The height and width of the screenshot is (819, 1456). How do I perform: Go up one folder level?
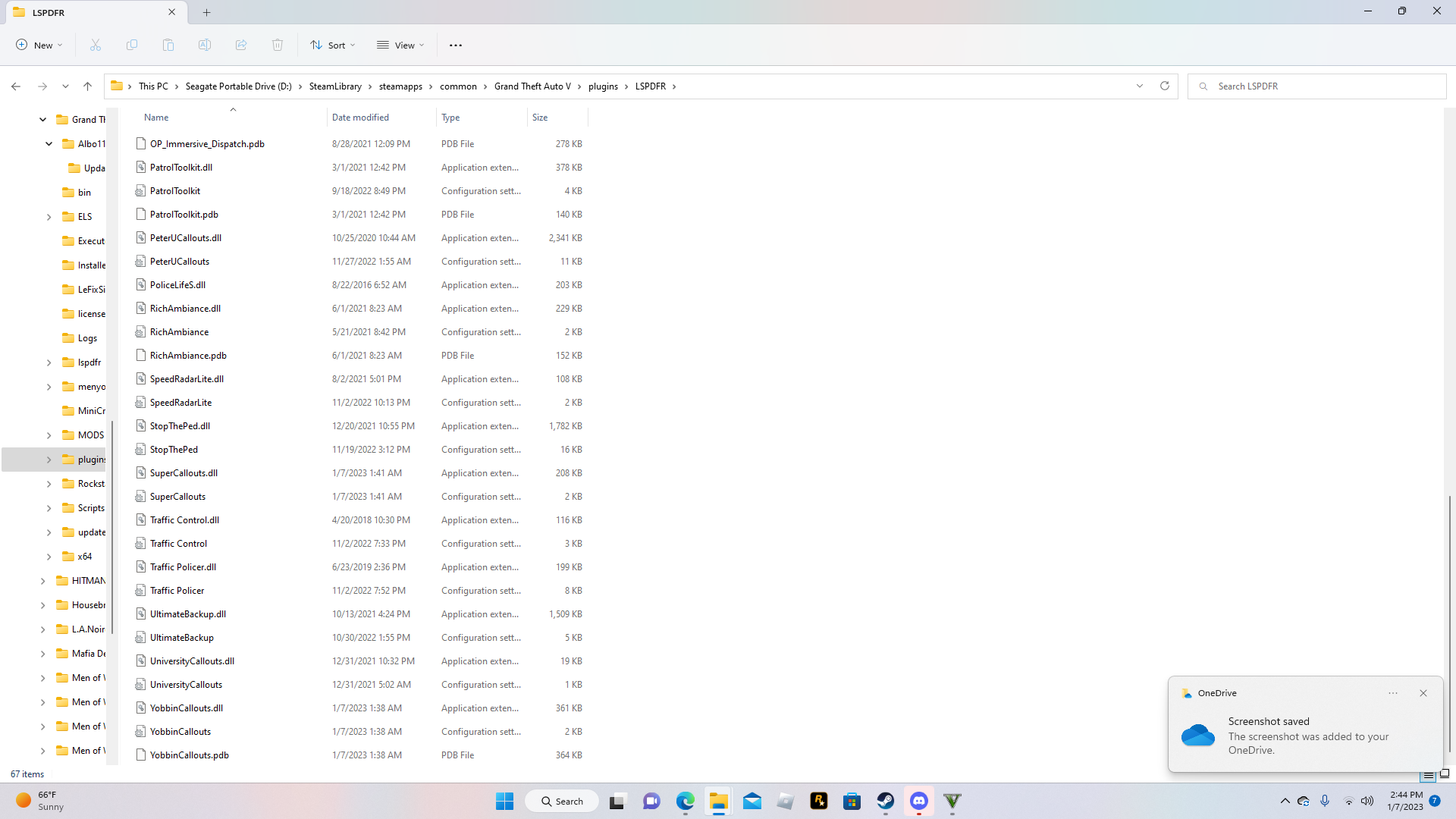point(88,86)
